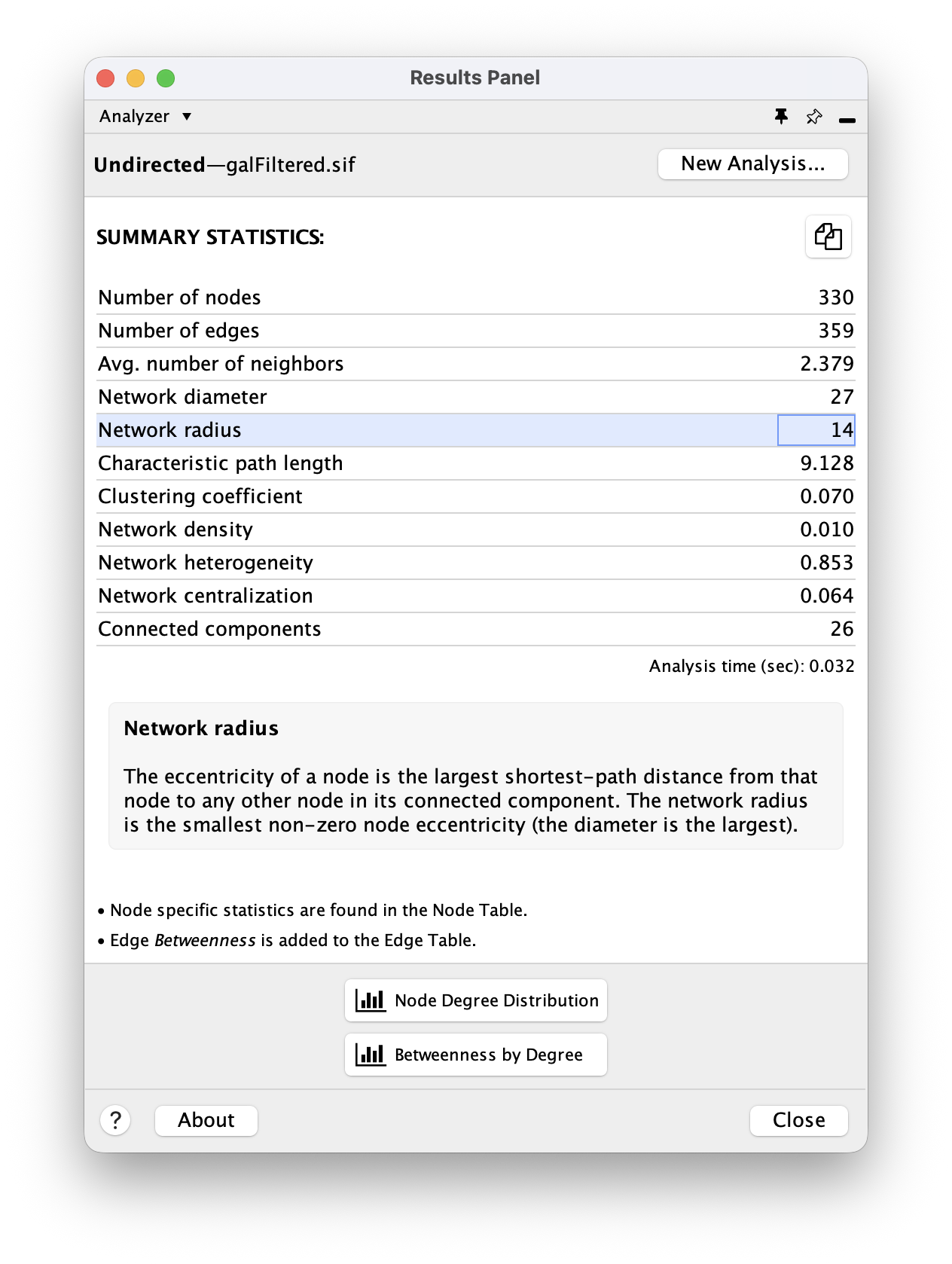Select the Network diameter row
The width and height of the screenshot is (952, 1264).
pyautogui.click(x=476, y=397)
